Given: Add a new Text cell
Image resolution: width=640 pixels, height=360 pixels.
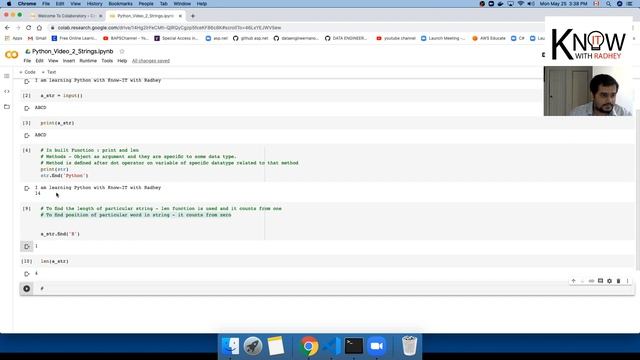Looking at the screenshot, I should [x=49, y=72].
